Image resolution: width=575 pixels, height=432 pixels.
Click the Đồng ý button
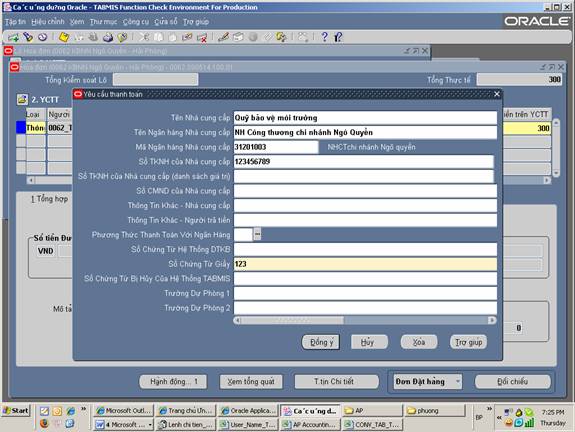pyautogui.click(x=321, y=342)
